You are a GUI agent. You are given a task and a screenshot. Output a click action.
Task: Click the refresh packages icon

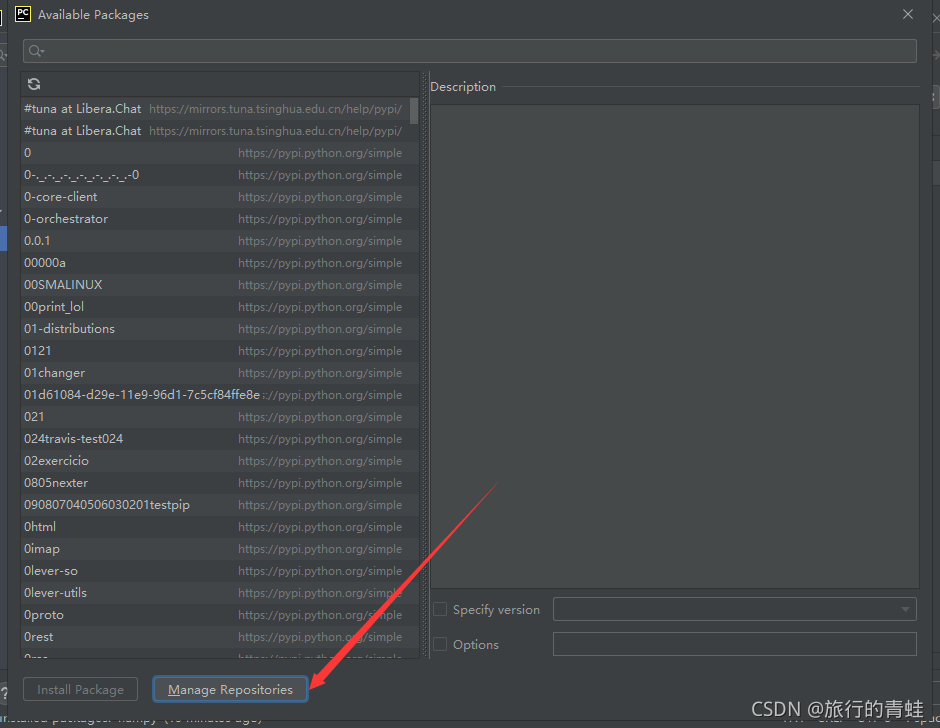(34, 84)
